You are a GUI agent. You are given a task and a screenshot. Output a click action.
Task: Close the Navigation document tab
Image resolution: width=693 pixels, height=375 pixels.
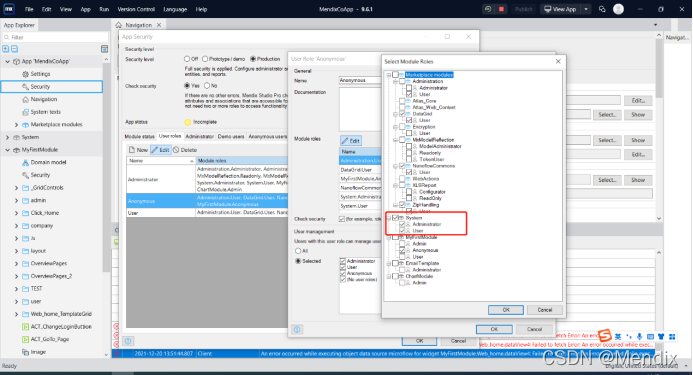159,25
